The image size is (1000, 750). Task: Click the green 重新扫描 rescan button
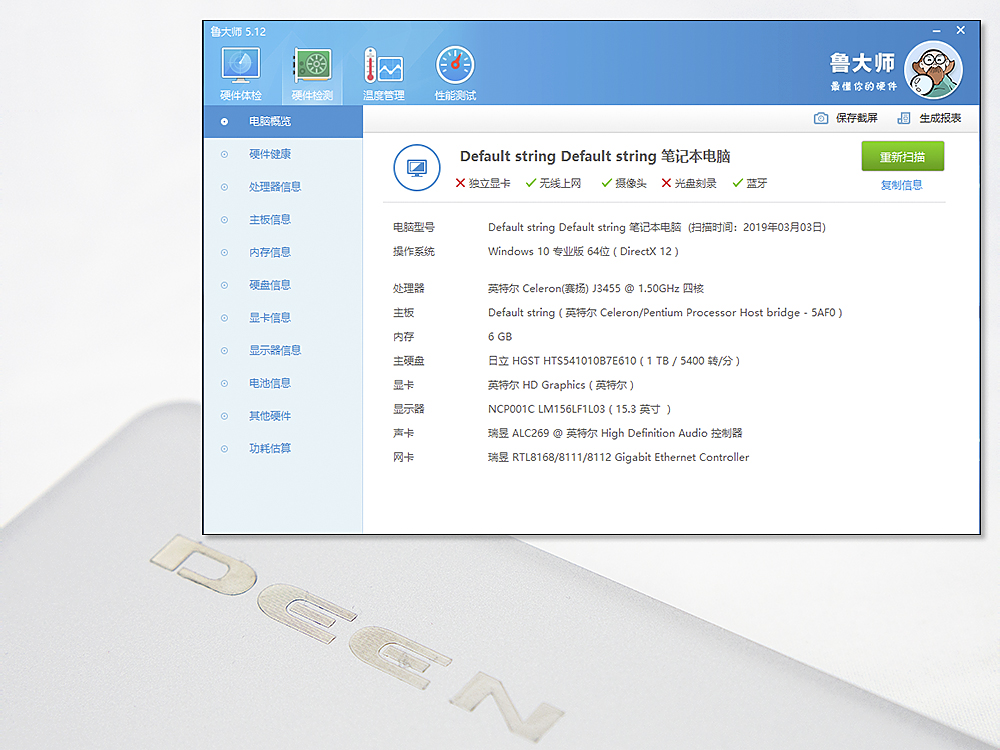902,156
